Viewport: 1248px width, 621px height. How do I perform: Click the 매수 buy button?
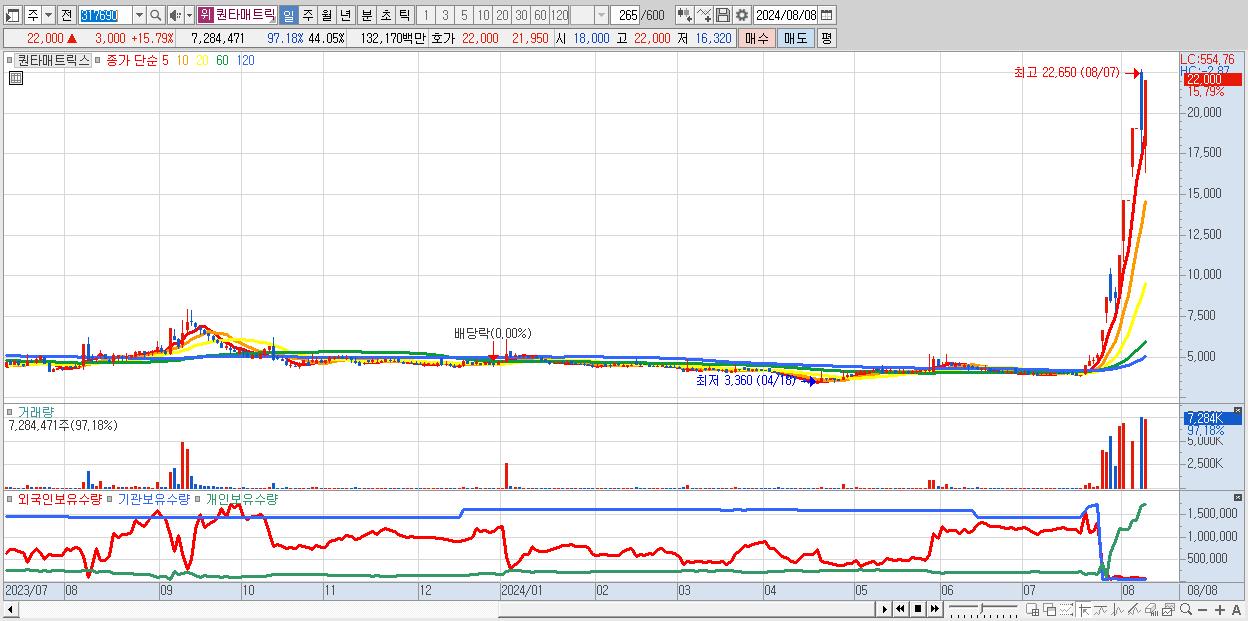(756, 38)
